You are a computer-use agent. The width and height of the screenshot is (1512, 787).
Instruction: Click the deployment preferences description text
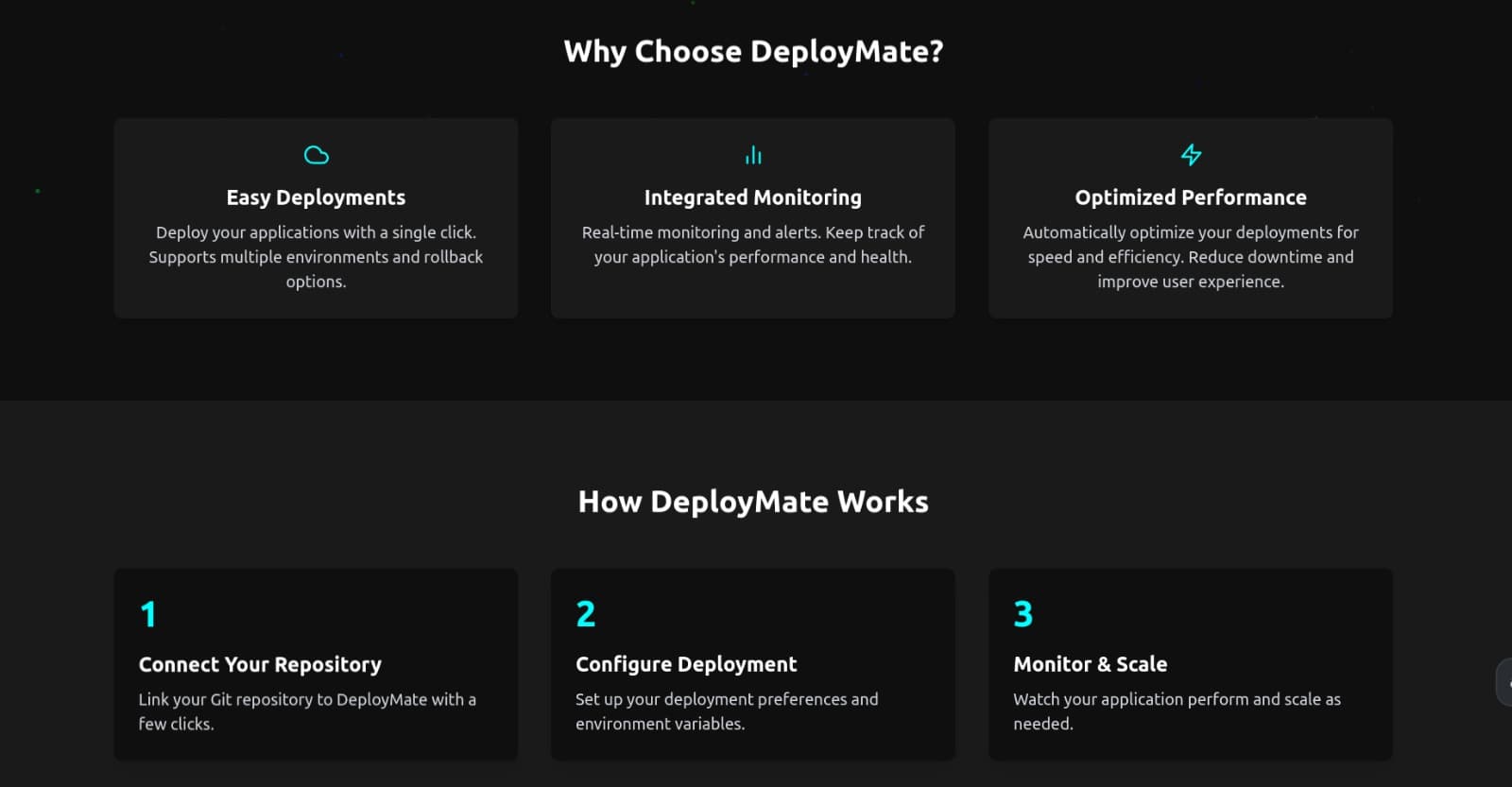pos(727,710)
